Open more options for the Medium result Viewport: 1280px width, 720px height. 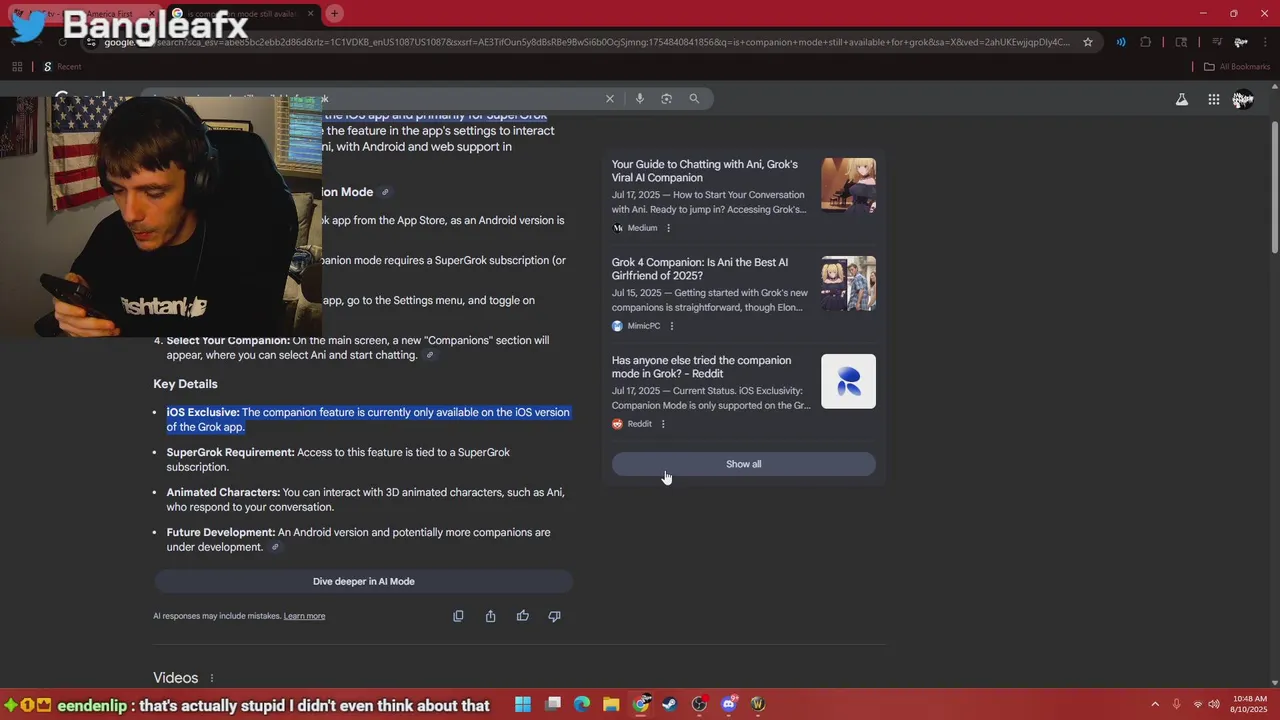pos(669,228)
